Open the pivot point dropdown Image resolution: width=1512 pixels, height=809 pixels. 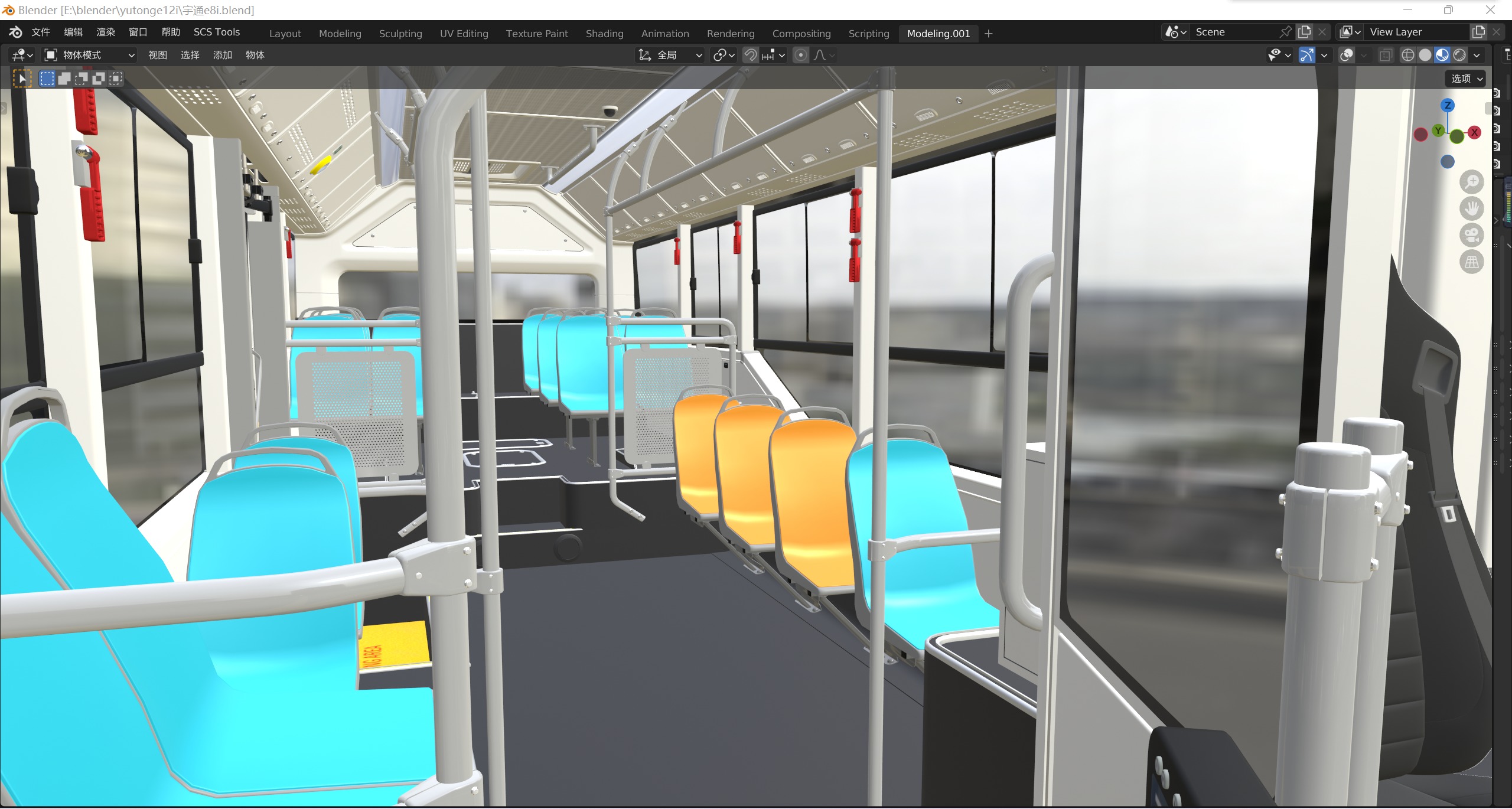point(724,55)
